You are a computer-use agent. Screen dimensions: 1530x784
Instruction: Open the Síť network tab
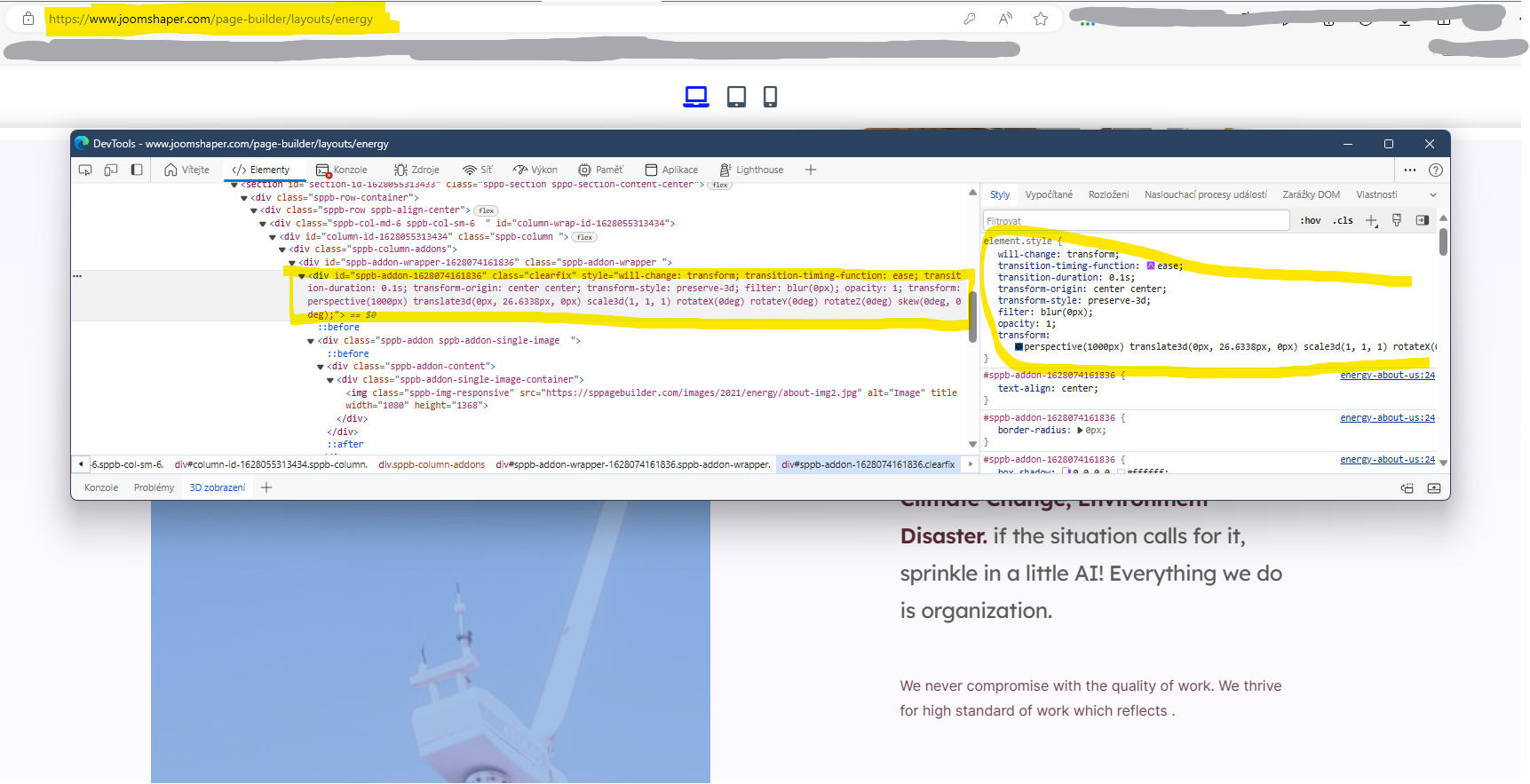click(478, 170)
